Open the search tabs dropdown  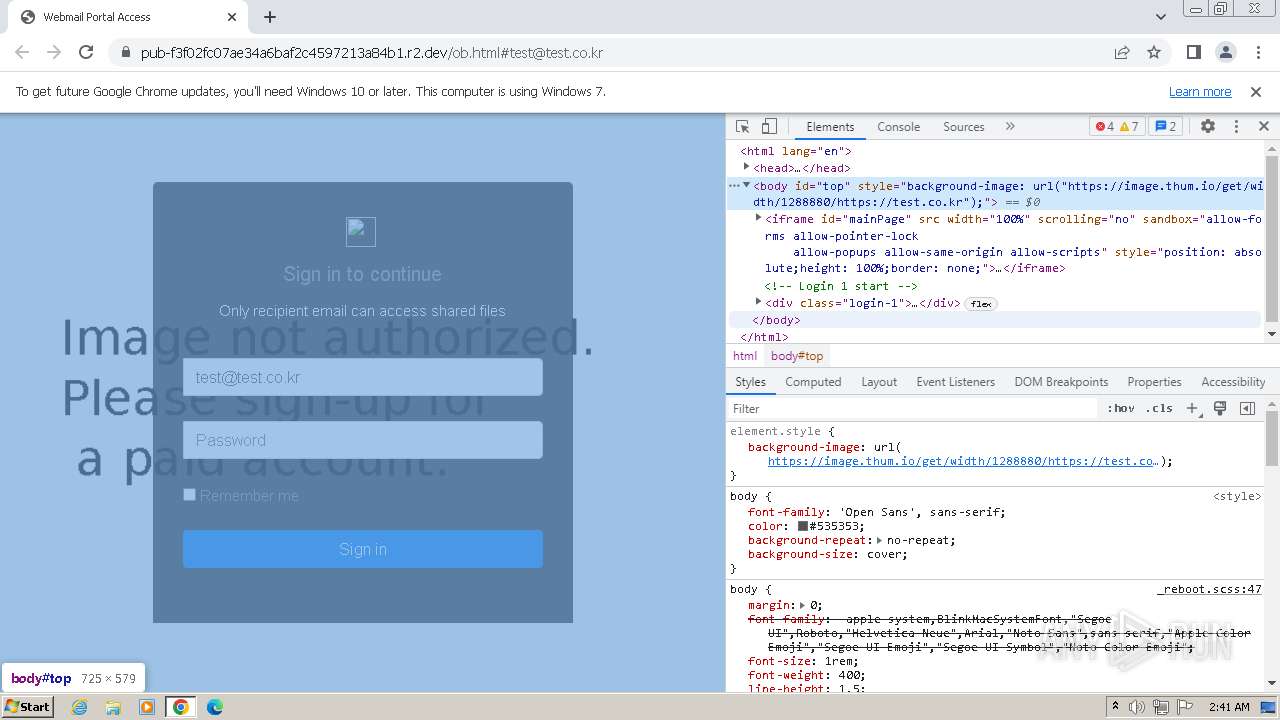coord(1160,17)
